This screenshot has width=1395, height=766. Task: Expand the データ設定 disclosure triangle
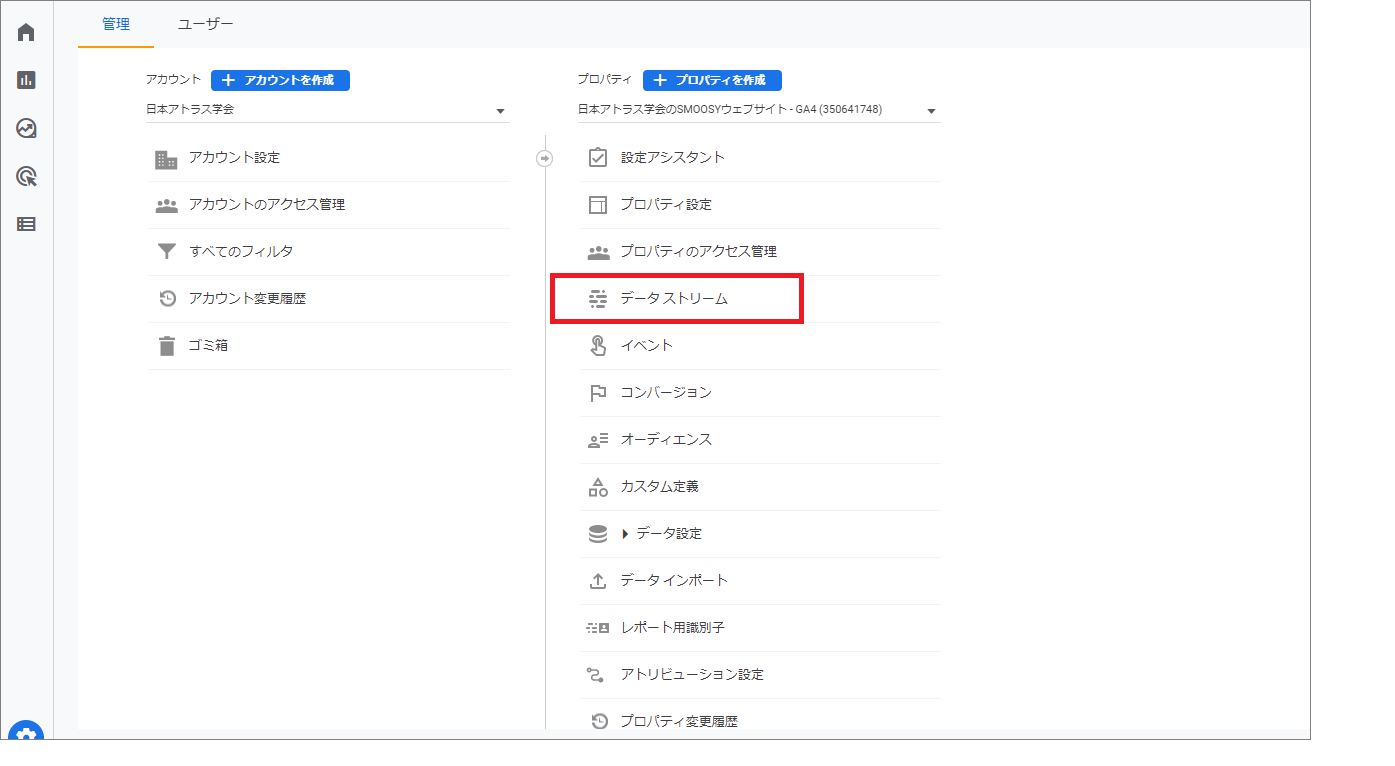tap(626, 534)
